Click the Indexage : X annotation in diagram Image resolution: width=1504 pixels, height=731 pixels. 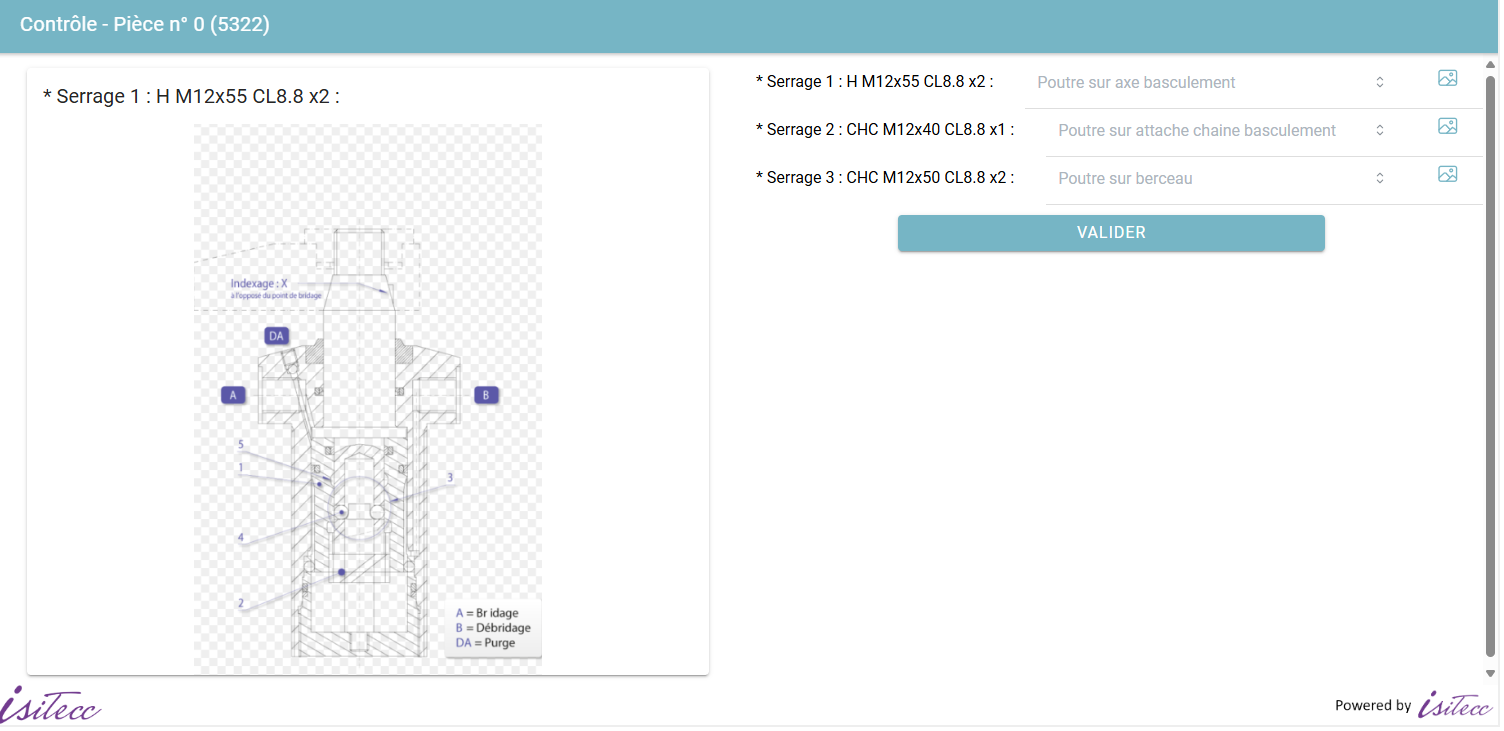pyautogui.click(x=259, y=284)
